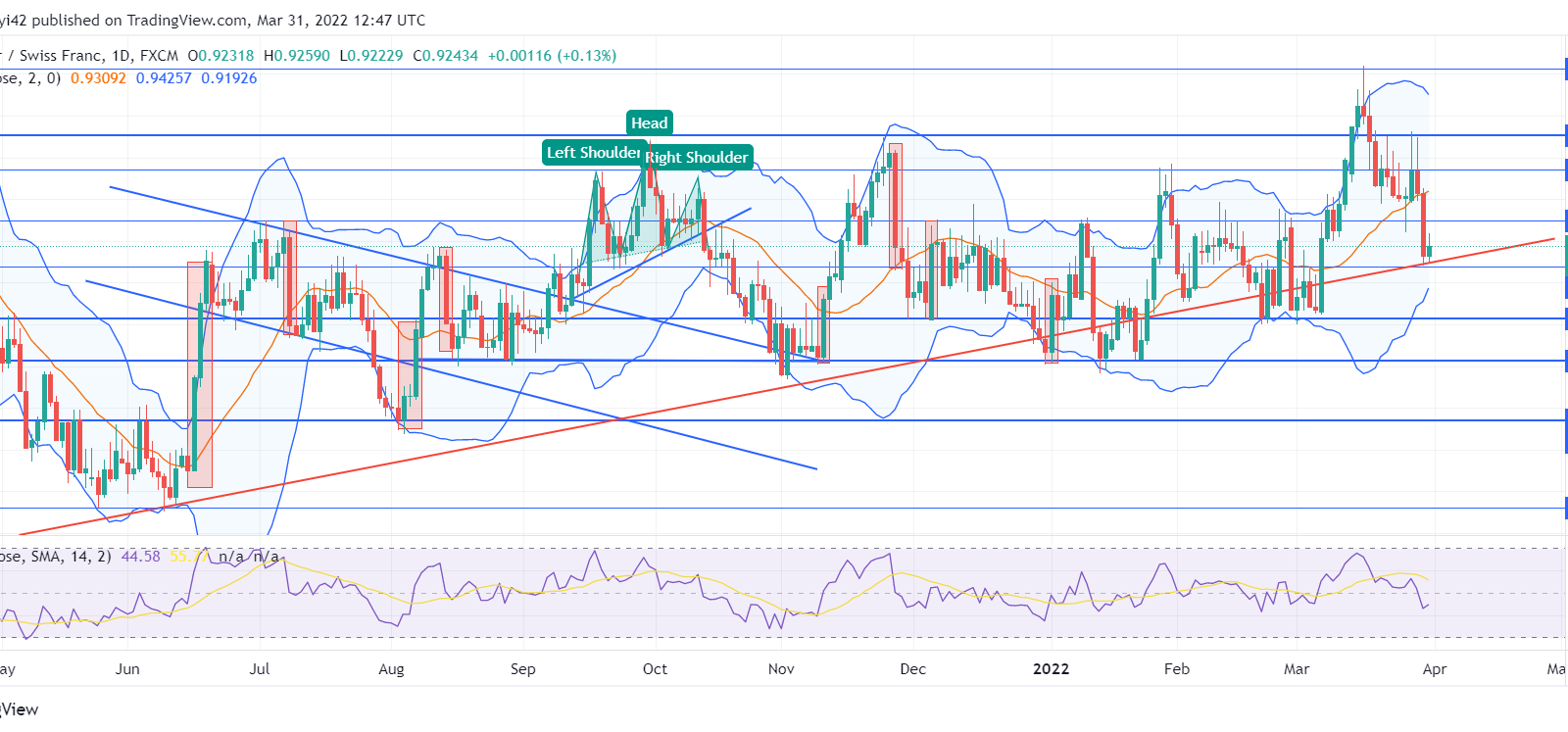This screenshot has width=1568, height=732.
Task: Click the Bollinger lower value 0.91926
Action: (229, 78)
